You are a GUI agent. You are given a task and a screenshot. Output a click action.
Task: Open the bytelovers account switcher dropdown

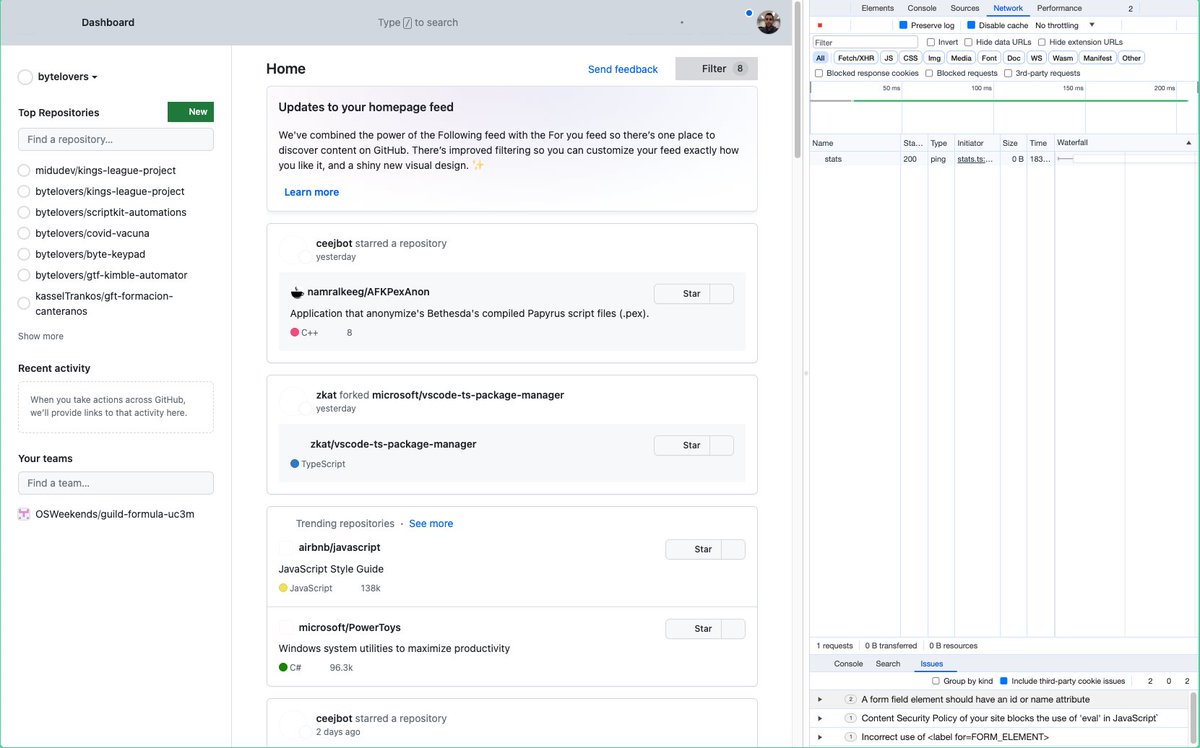(67, 77)
